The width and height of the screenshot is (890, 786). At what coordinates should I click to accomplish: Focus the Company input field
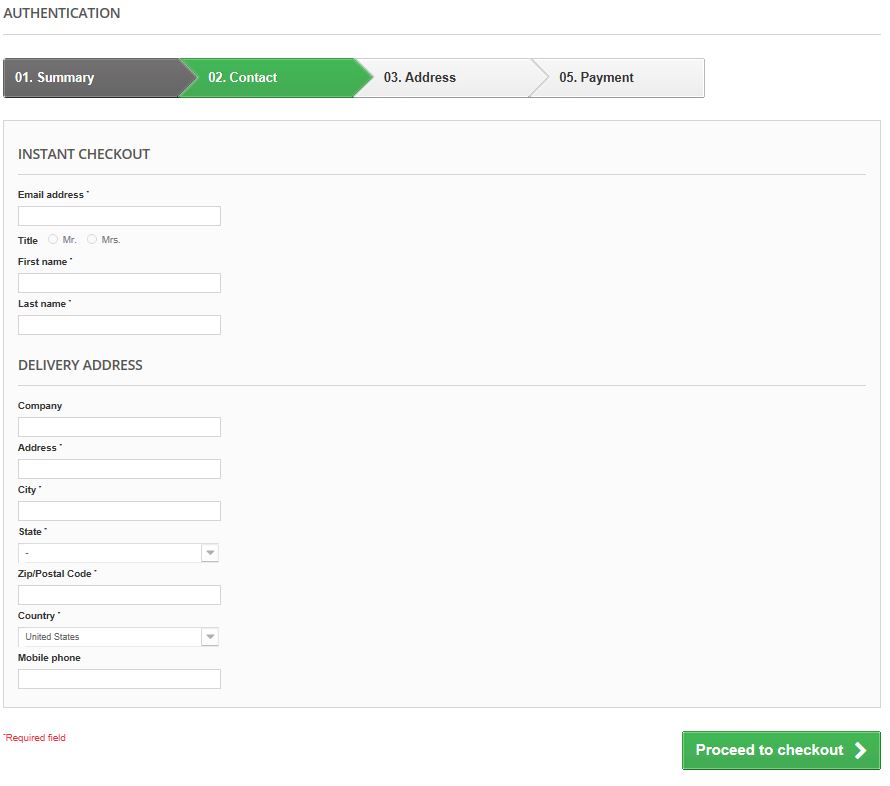pyautogui.click(x=119, y=427)
